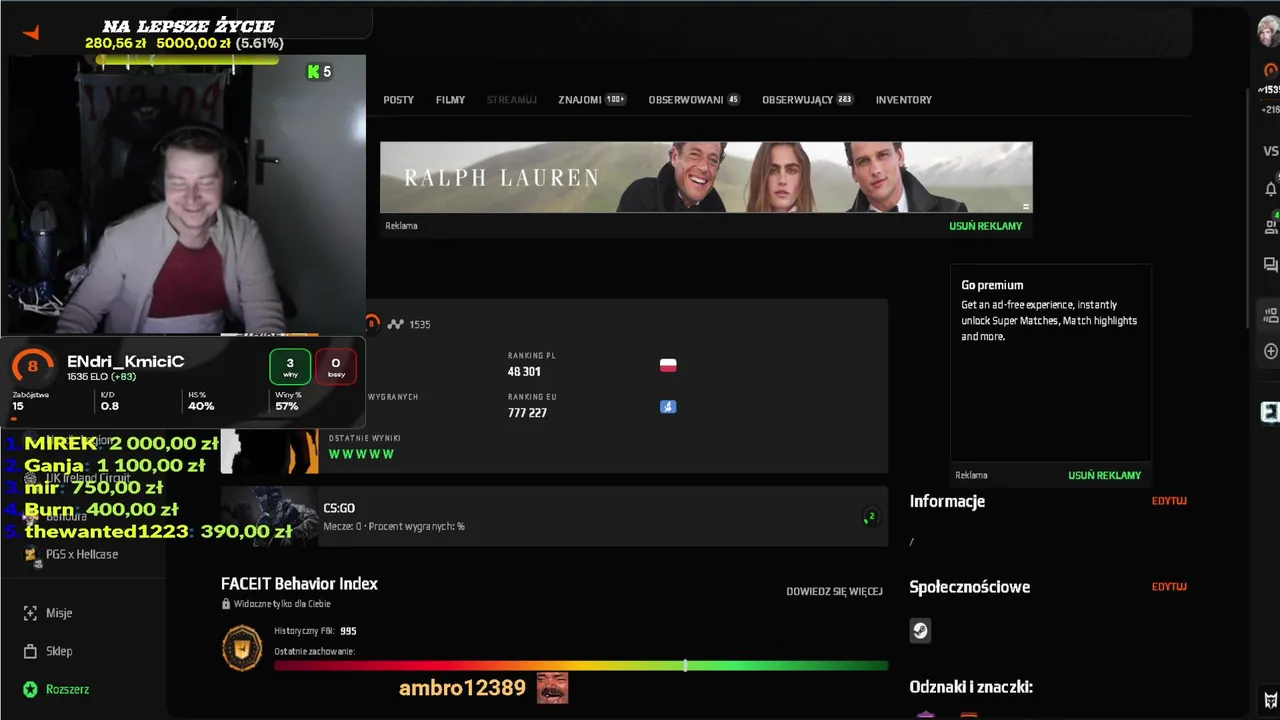Image resolution: width=1280 pixels, height=720 pixels.
Task: Click the white club logo in right sidebar
Action: point(1270,412)
